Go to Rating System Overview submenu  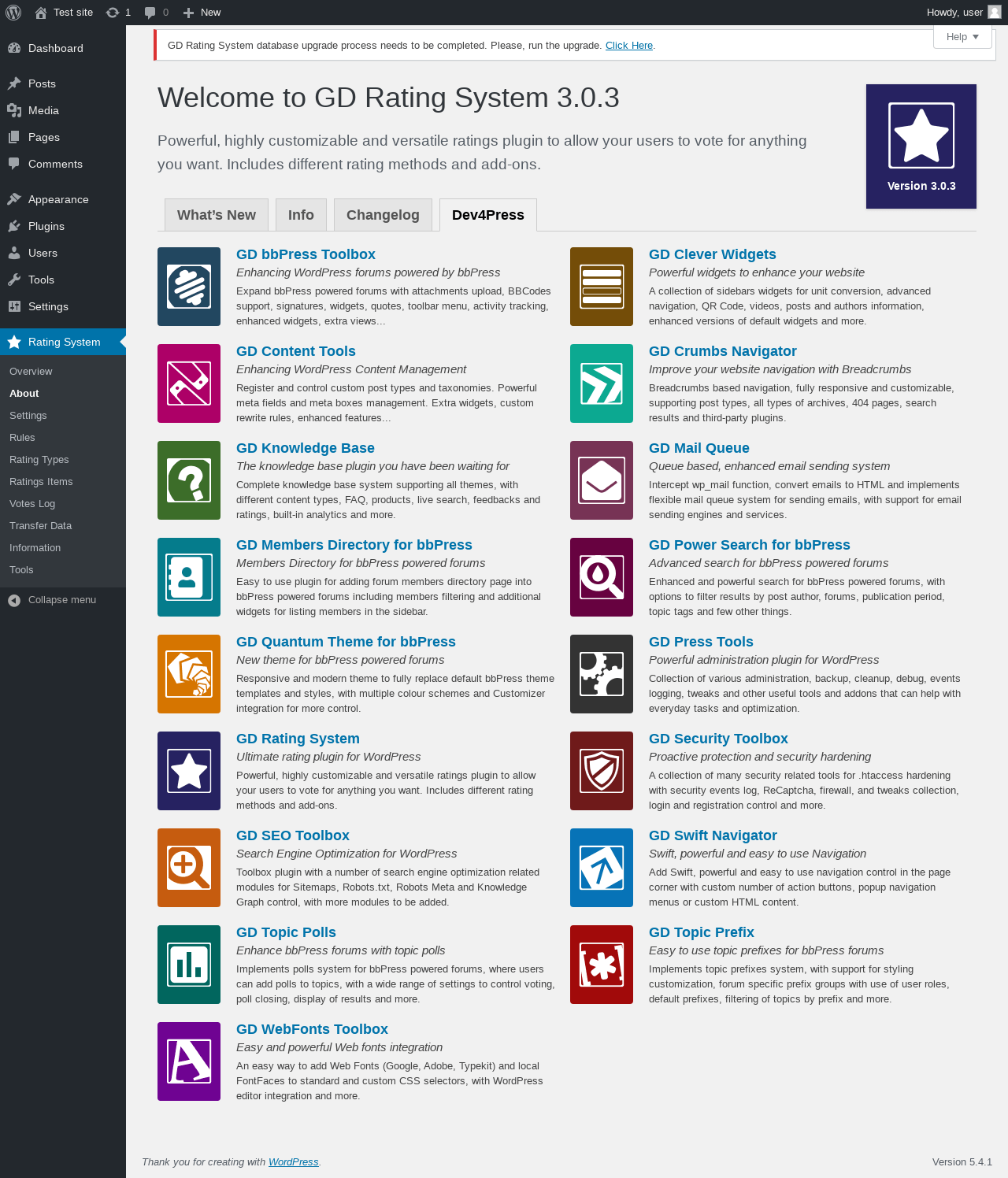coord(63,372)
